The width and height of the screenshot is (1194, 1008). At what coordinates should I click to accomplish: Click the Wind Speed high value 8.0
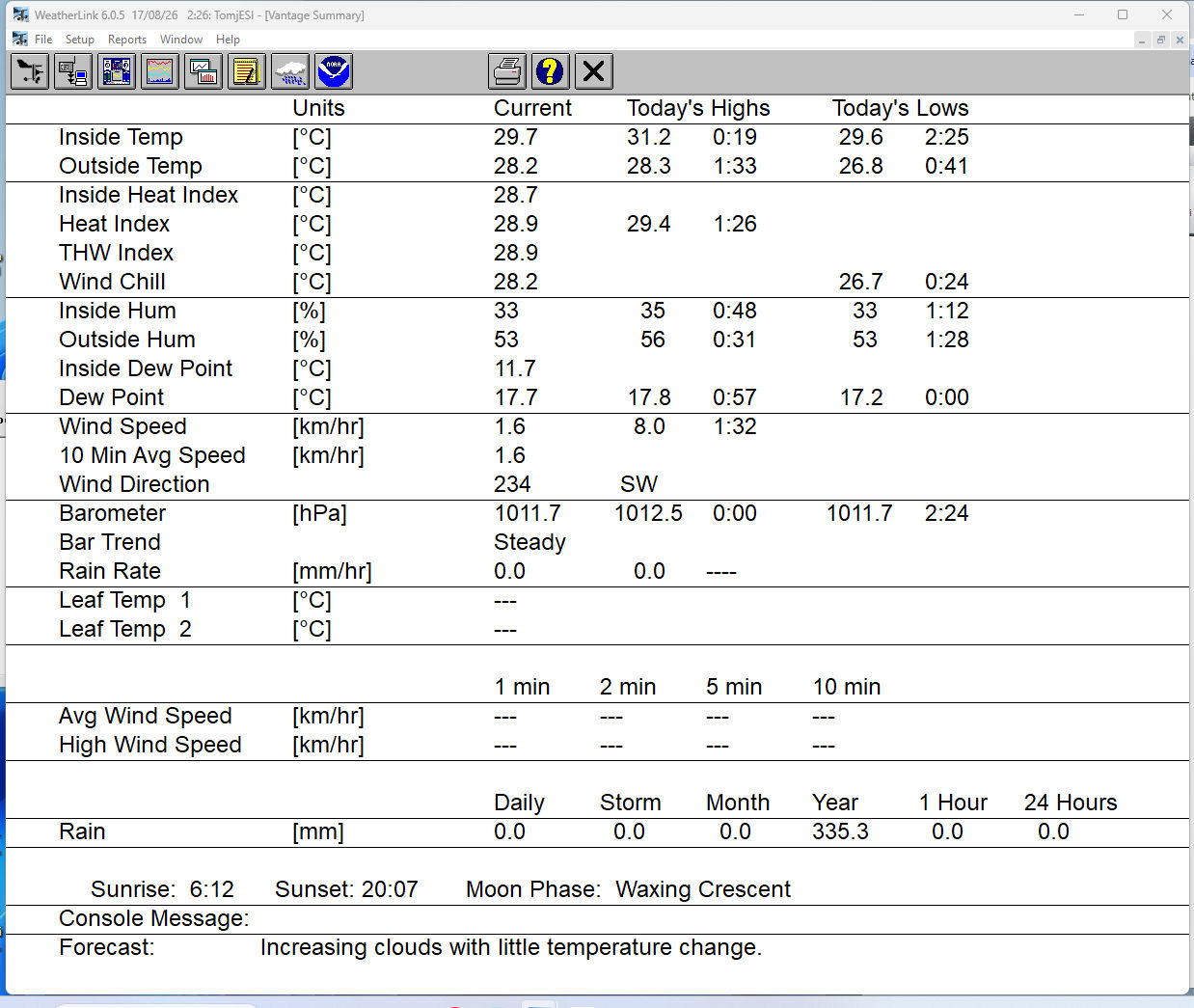click(x=649, y=426)
